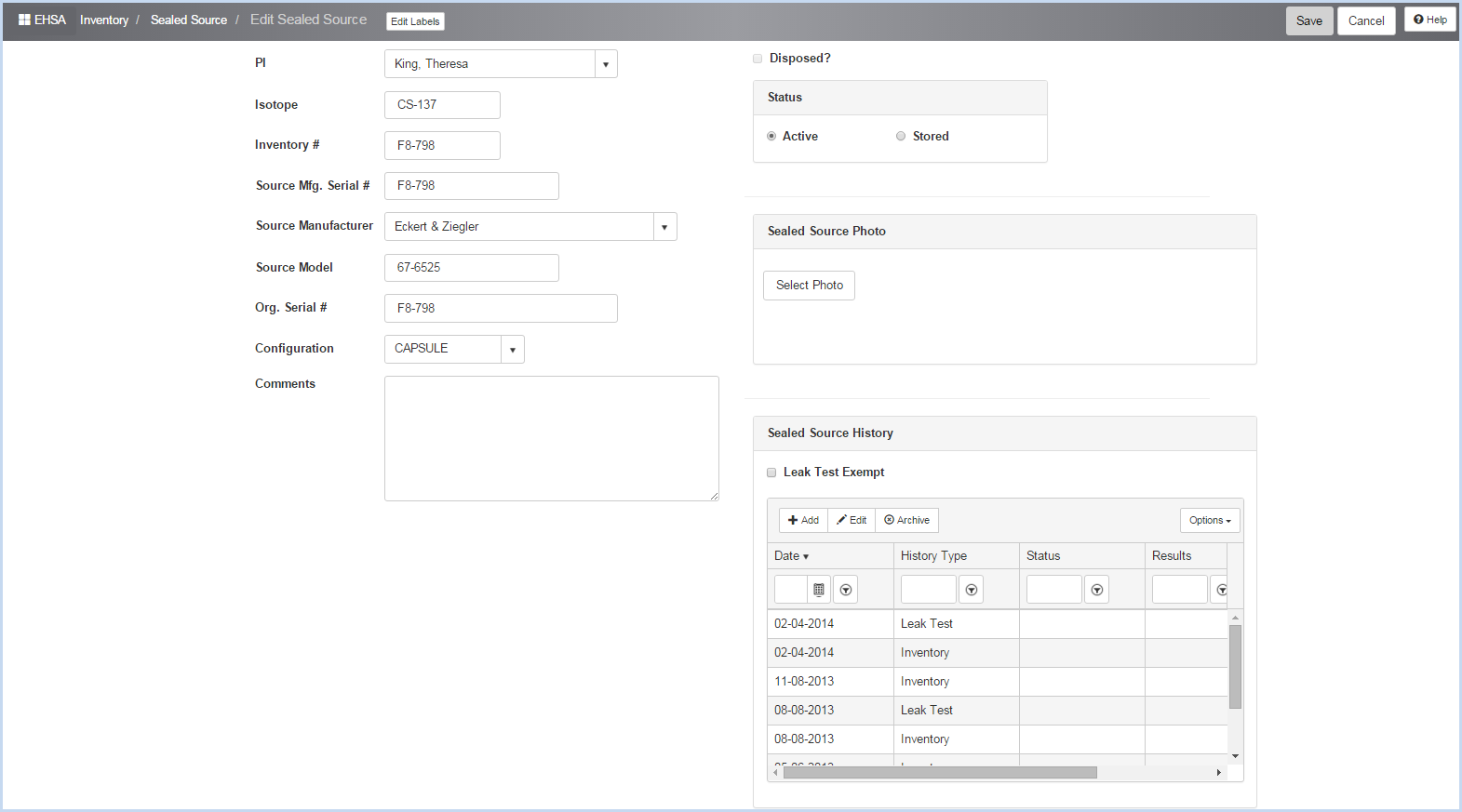Expand the Configuration dropdown
Viewport: 1462px width, 812px height.
513,350
